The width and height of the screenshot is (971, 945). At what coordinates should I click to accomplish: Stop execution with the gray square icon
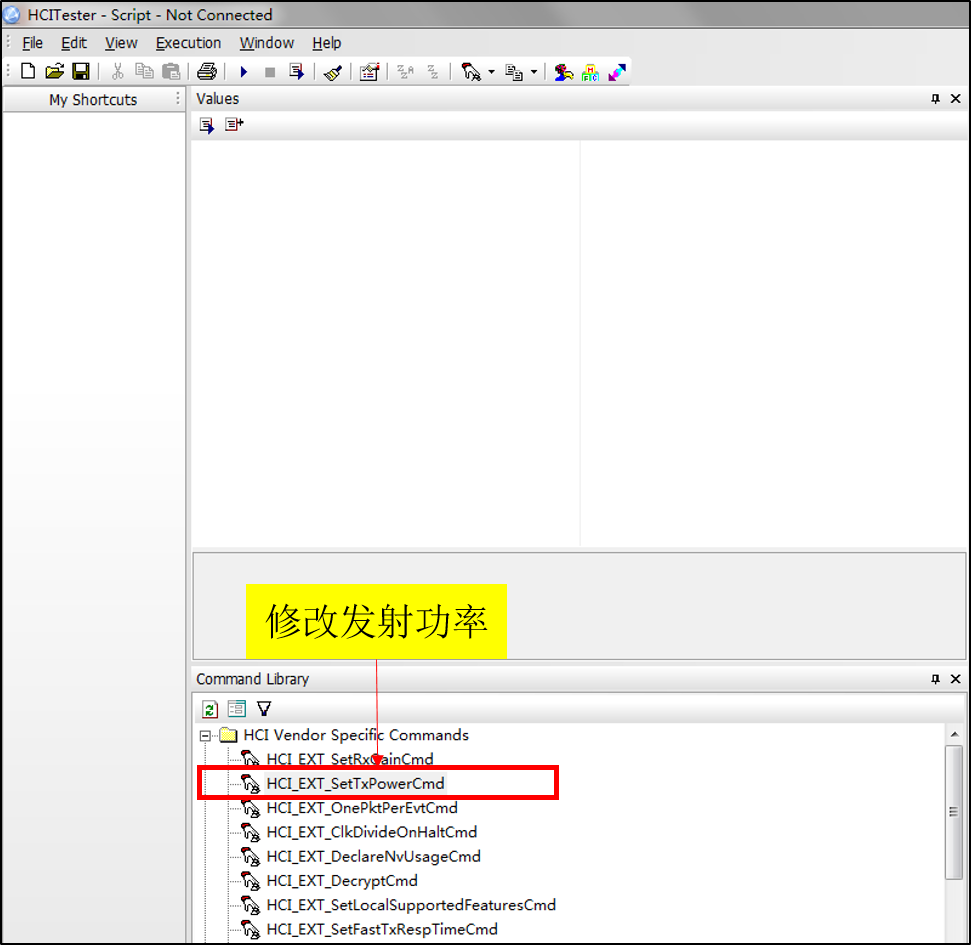(270, 72)
